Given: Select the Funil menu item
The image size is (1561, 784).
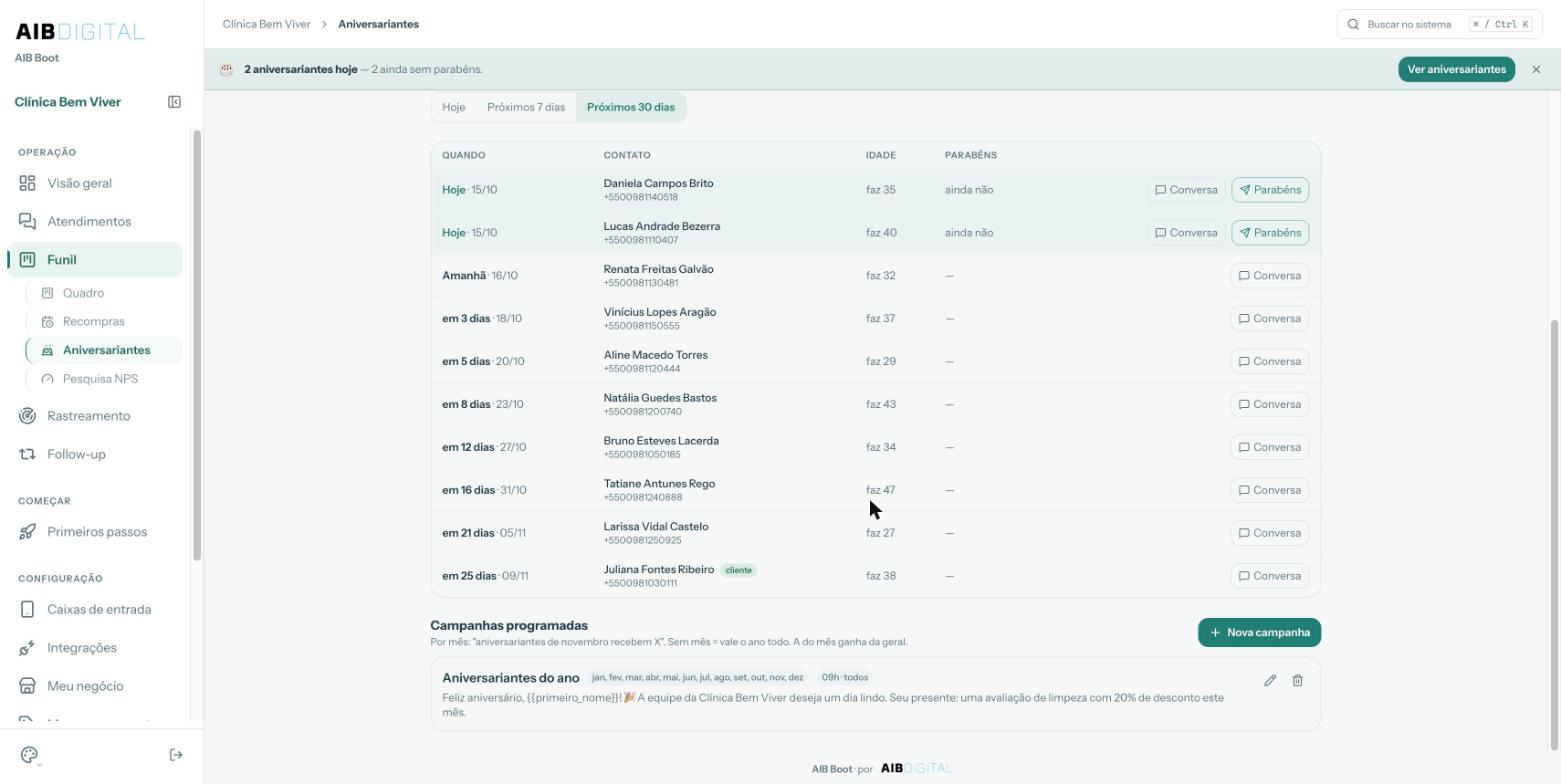Looking at the screenshot, I should tap(95, 260).
